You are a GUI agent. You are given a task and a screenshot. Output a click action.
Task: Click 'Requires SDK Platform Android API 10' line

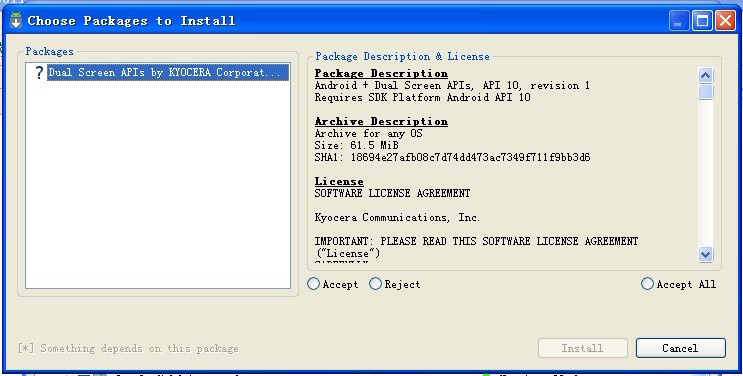(x=422, y=97)
